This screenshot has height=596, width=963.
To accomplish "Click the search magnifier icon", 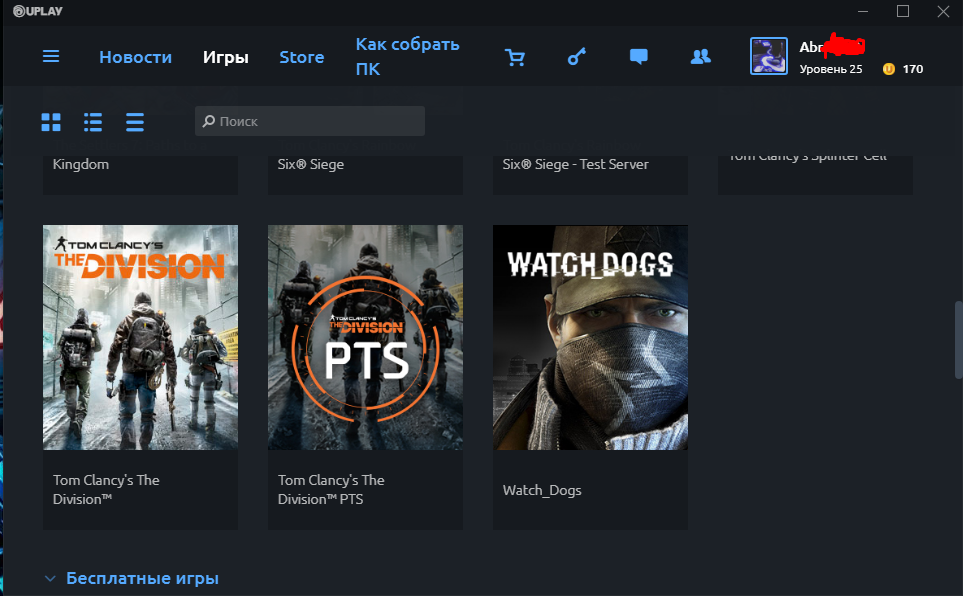I will pyautogui.click(x=209, y=121).
